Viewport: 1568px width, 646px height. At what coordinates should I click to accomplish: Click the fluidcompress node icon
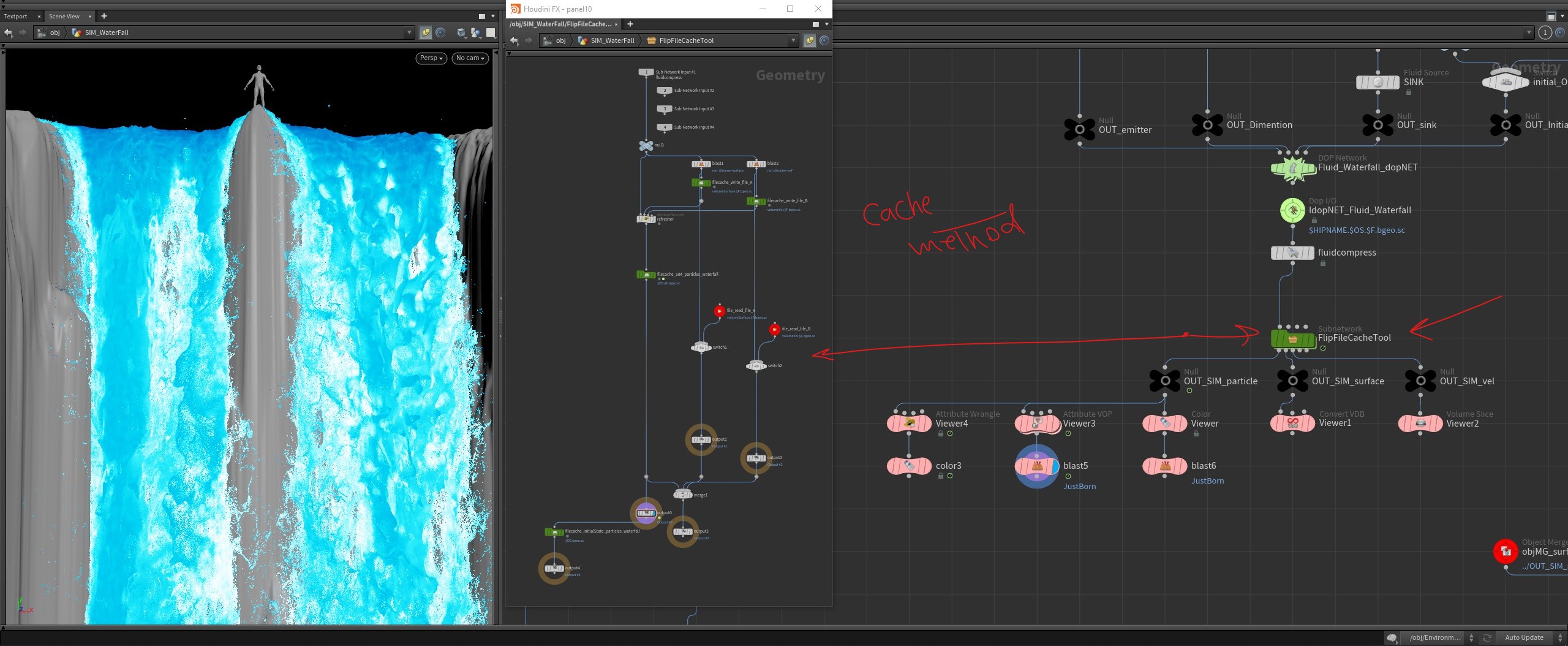tap(1292, 253)
